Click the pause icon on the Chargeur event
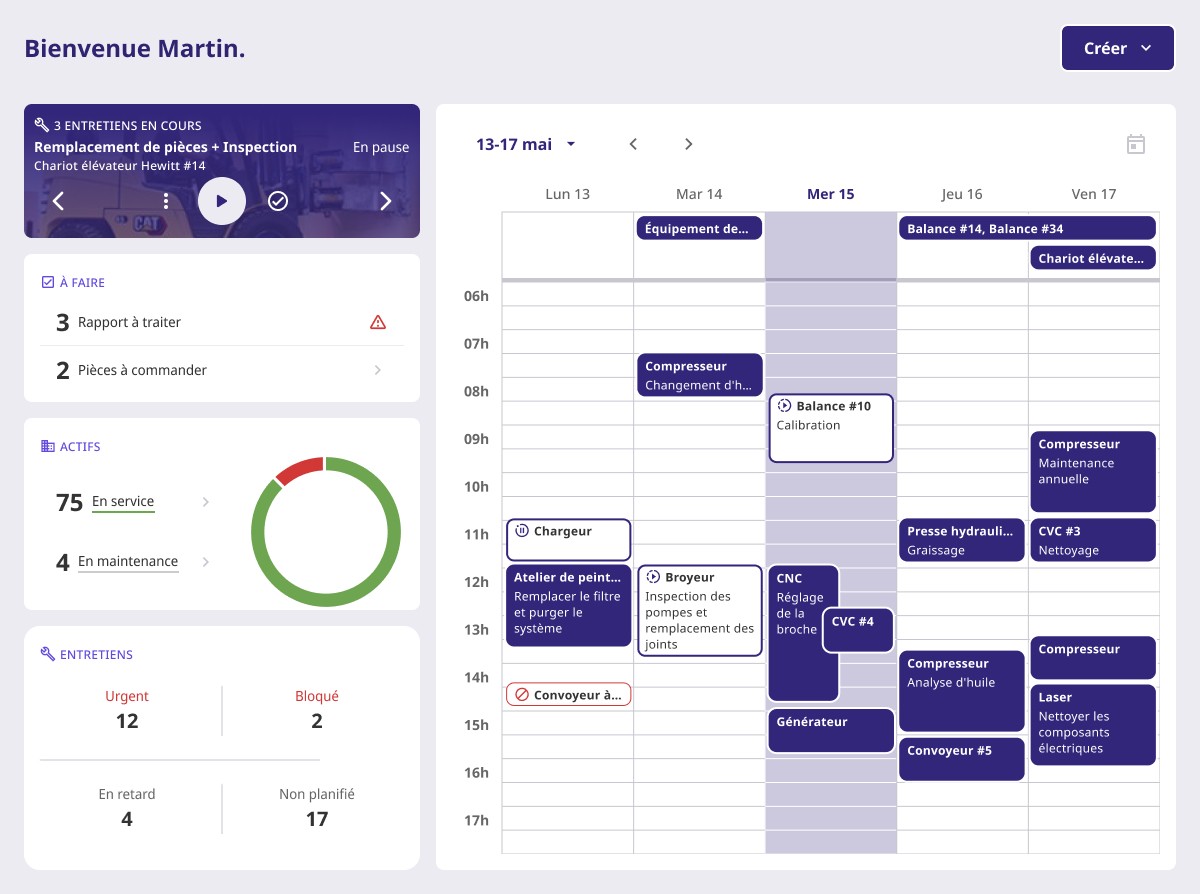1200x894 pixels. [520, 532]
